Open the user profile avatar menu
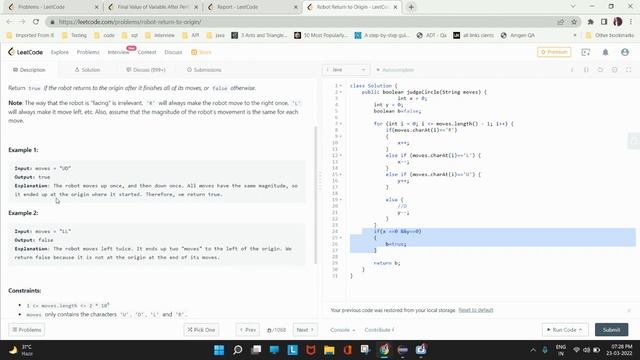Viewport: 640px width, 360px height. click(624, 52)
